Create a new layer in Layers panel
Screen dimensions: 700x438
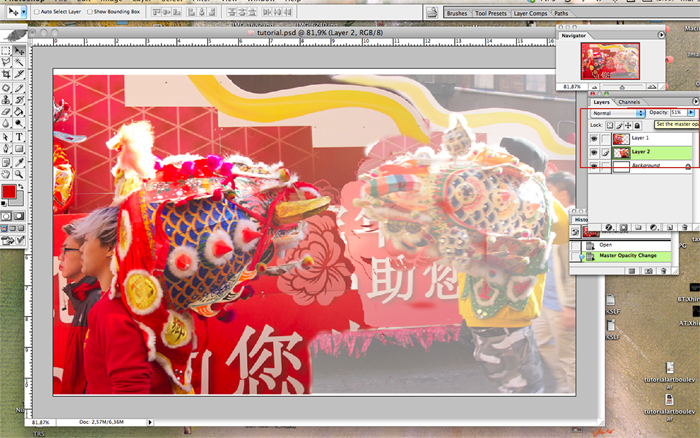click(669, 228)
